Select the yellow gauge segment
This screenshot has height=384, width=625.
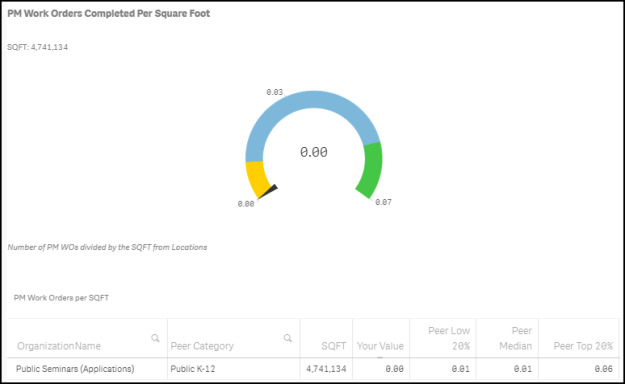pos(257,179)
